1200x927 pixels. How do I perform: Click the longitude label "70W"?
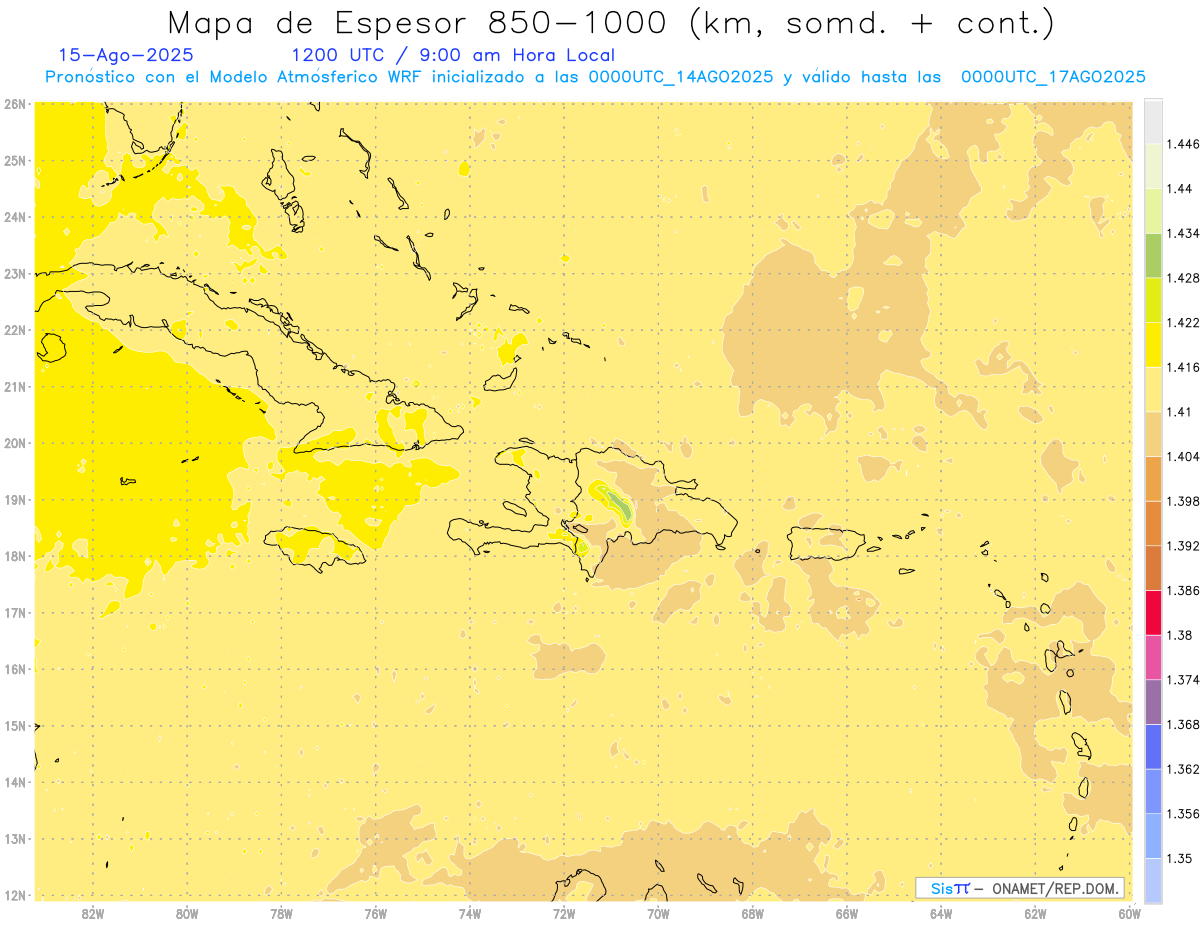pyautogui.click(x=658, y=913)
